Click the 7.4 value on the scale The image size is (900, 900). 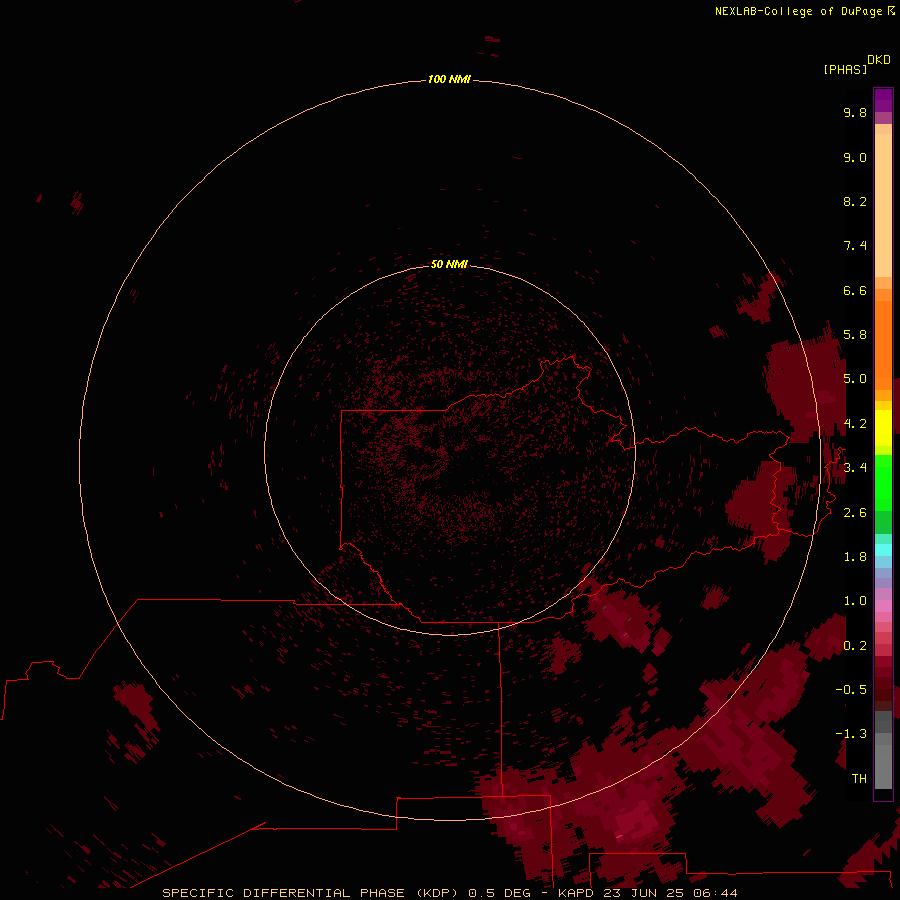[855, 246]
